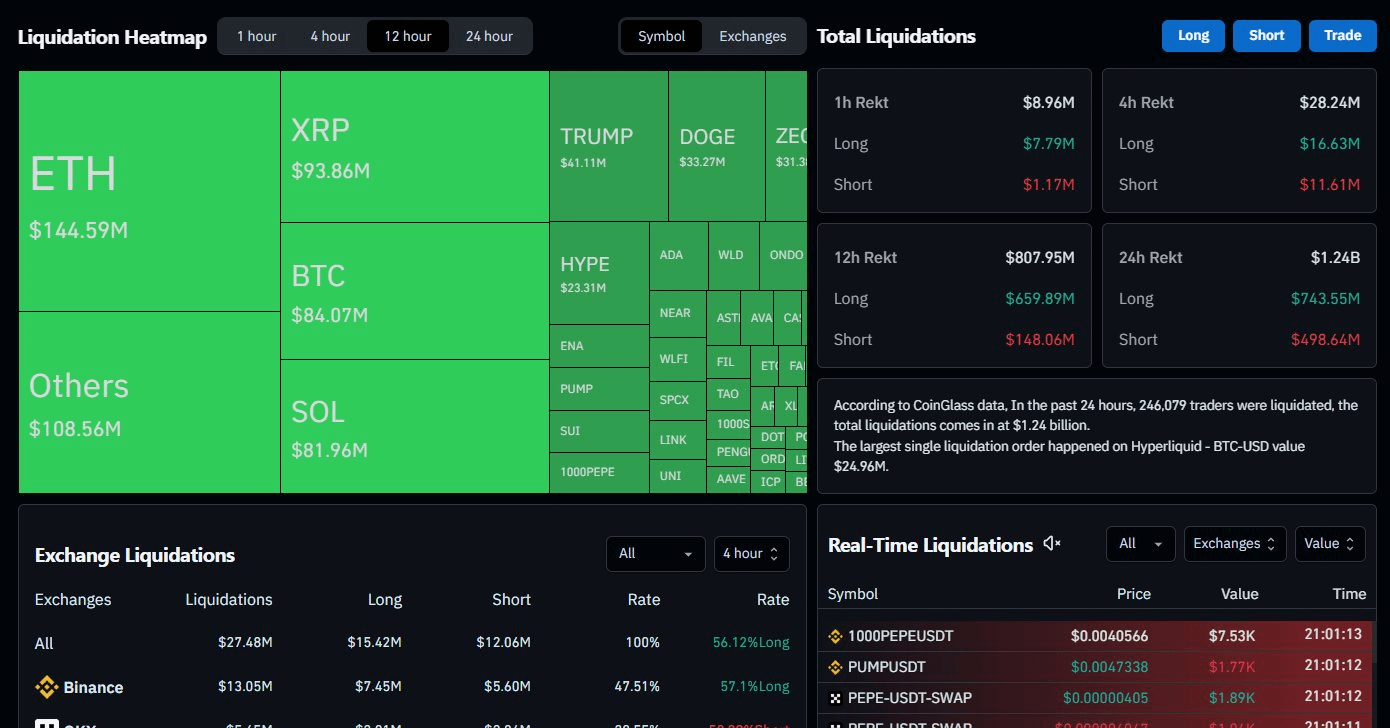
Task: Mute the Real-Time Liquidations sound icon
Action: click(1051, 544)
